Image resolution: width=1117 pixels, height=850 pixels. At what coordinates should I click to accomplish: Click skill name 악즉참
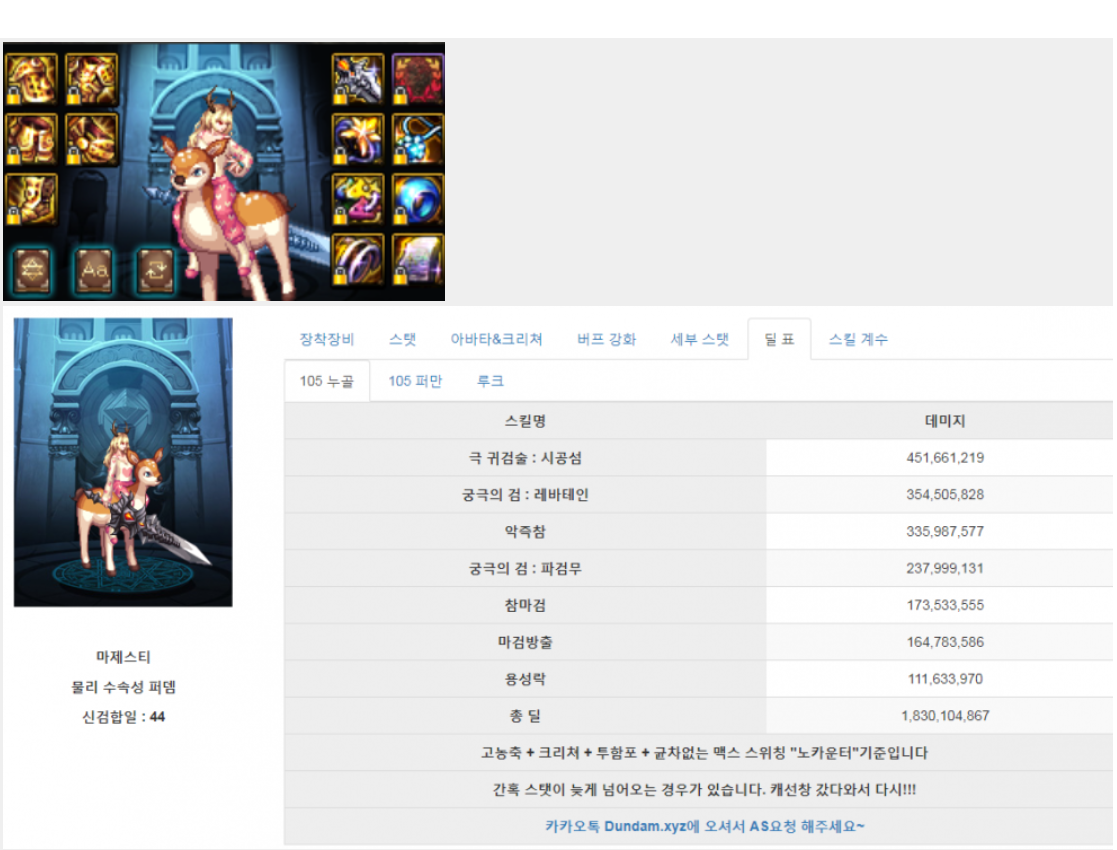pos(526,532)
